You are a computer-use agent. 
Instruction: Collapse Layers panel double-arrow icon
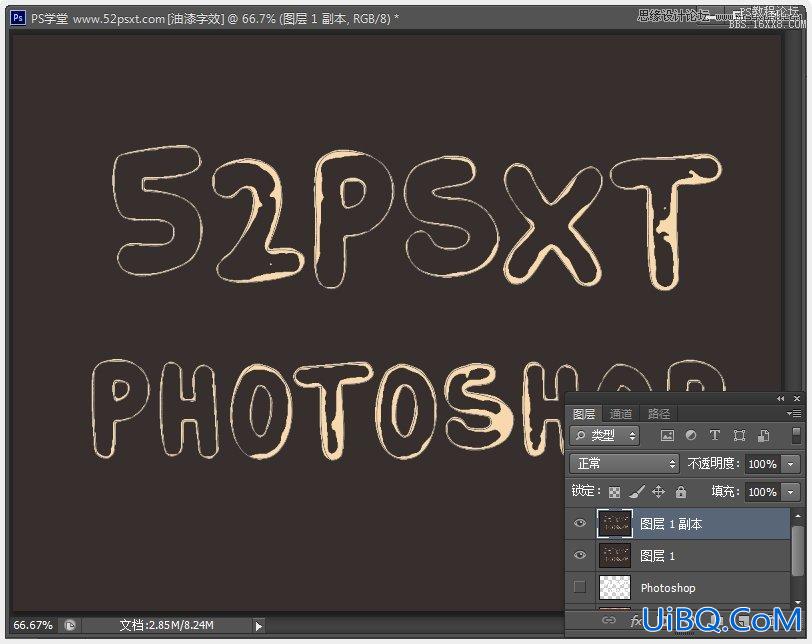pos(780,399)
